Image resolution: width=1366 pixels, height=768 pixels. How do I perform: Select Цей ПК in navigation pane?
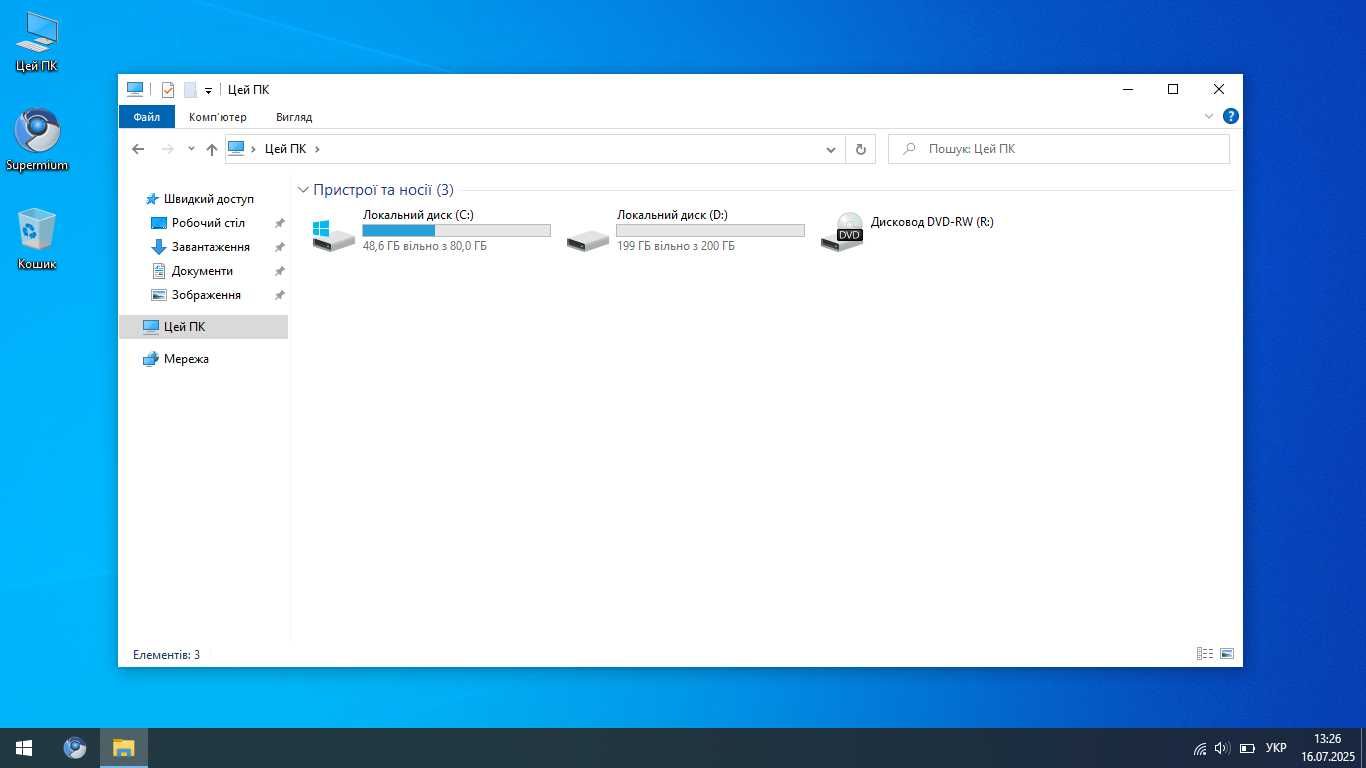203,327
